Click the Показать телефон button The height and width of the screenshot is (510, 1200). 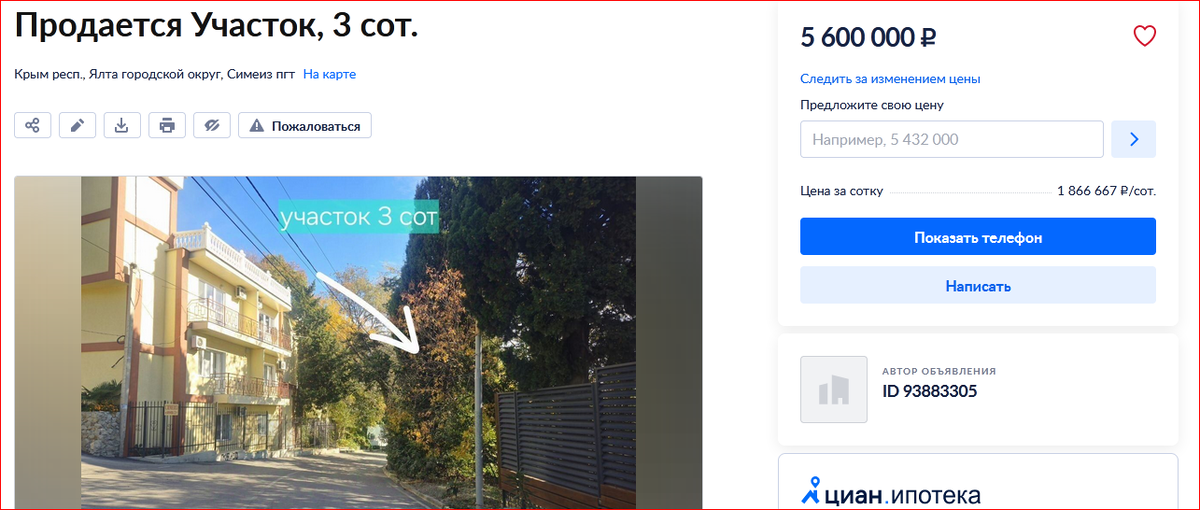[978, 237]
